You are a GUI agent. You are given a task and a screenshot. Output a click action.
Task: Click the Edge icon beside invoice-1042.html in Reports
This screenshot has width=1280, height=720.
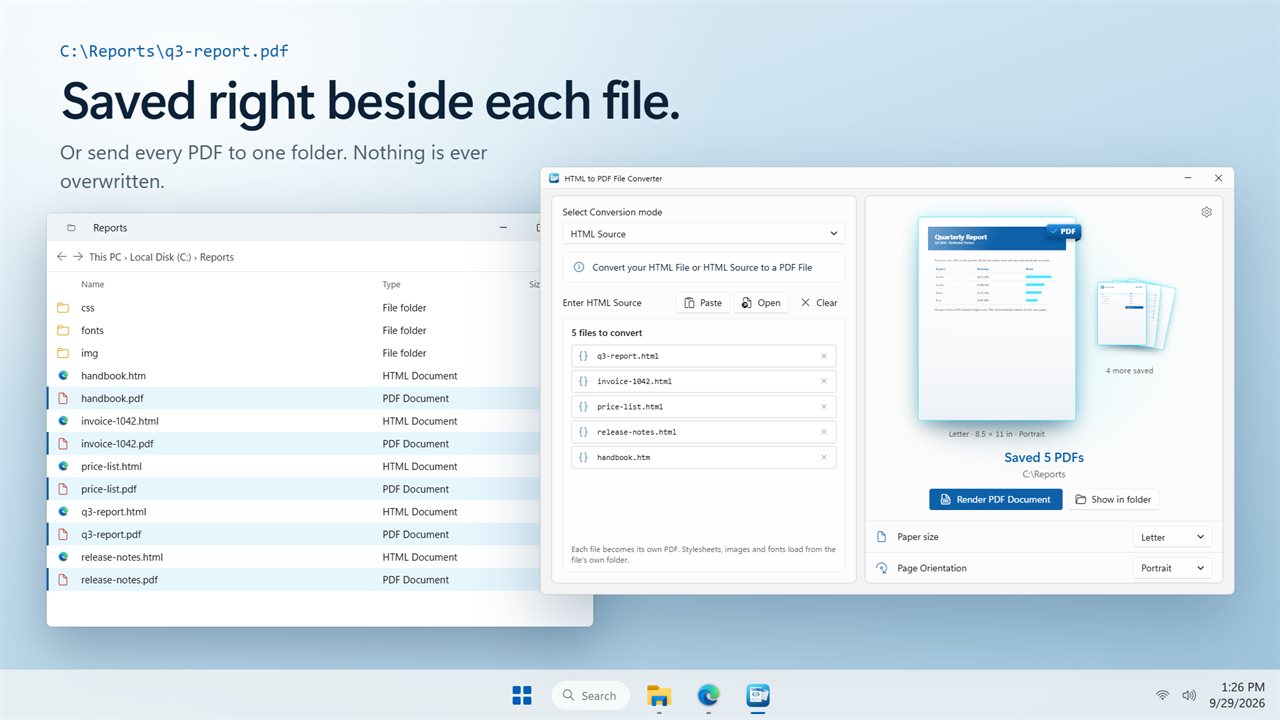pos(63,421)
